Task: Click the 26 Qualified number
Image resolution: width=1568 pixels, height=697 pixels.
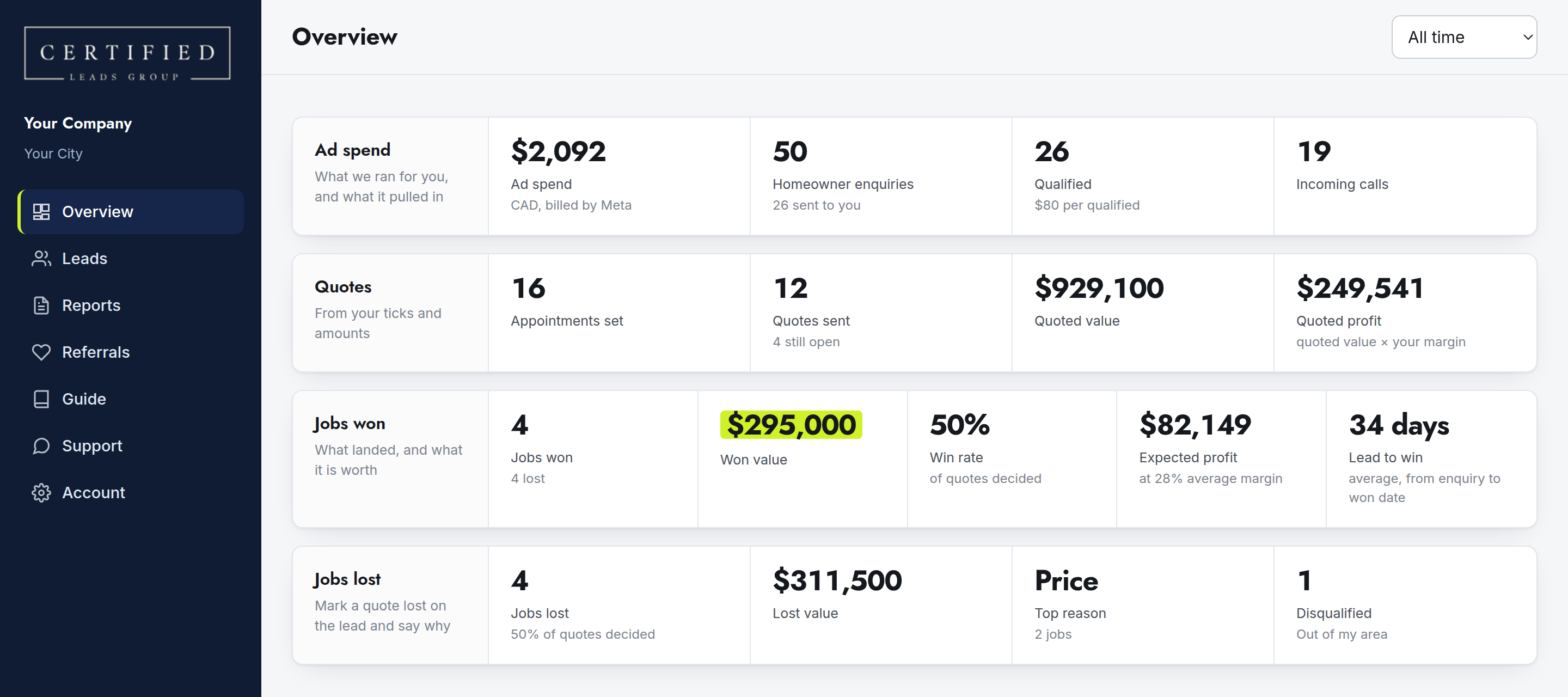Action: (x=1051, y=151)
